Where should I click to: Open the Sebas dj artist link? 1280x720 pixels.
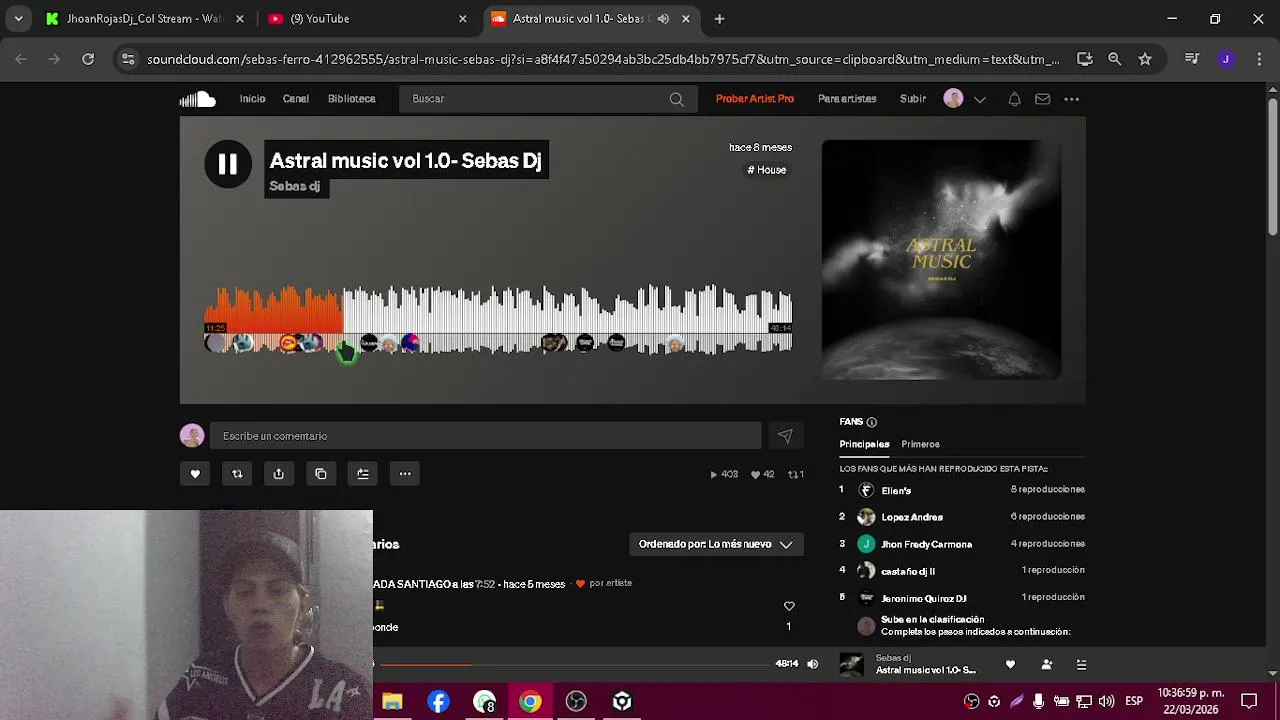click(295, 186)
